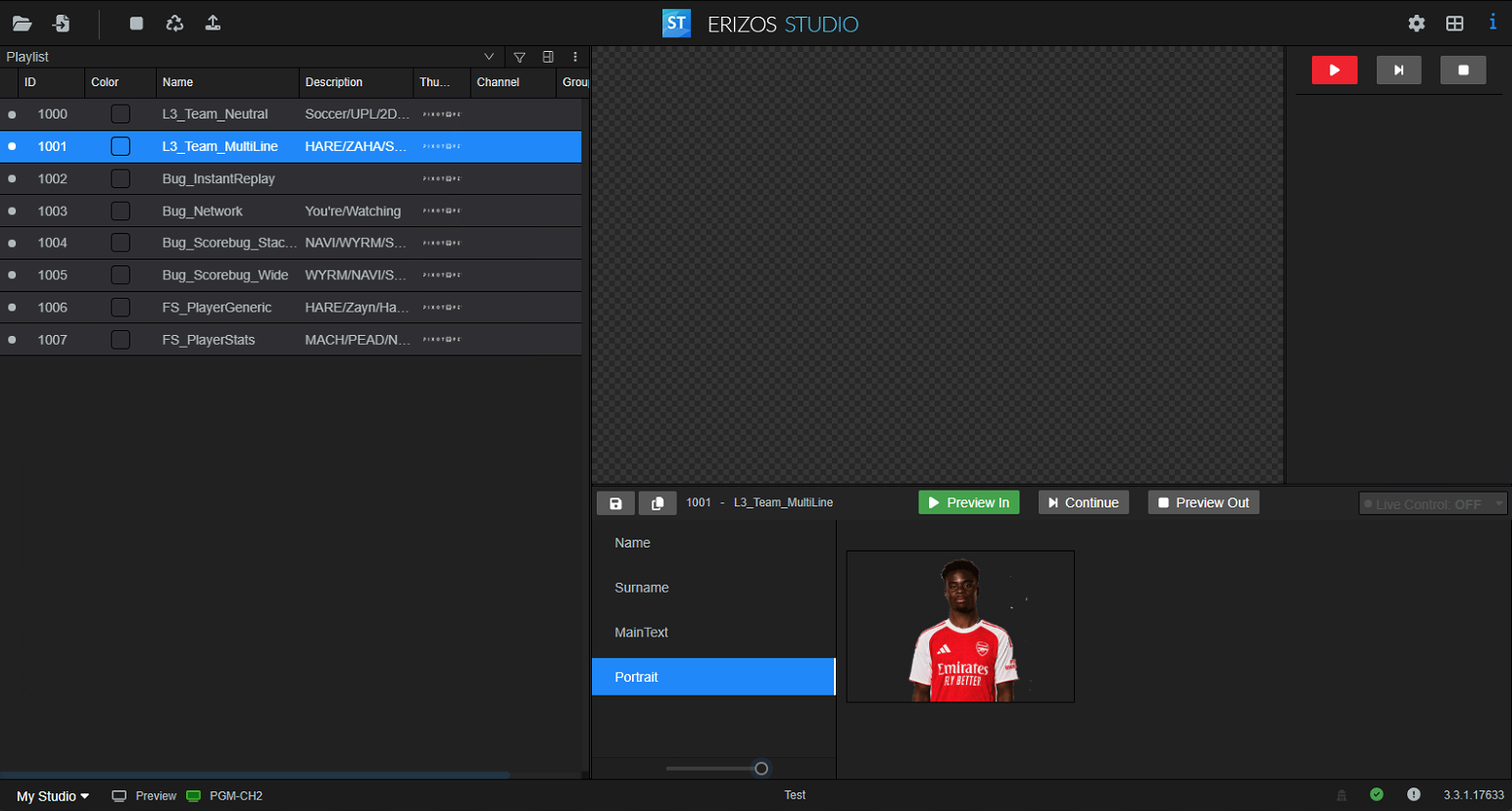Click the green Preview In button
This screenshot has height=811, width=1512.
968,502
